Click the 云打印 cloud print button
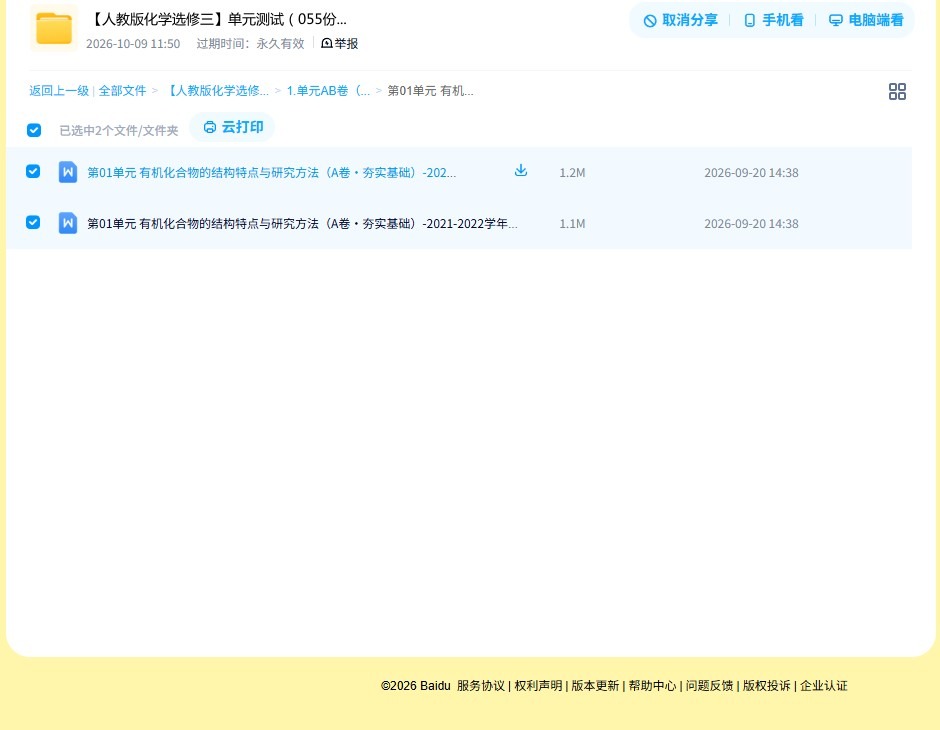 click(233, 127)
